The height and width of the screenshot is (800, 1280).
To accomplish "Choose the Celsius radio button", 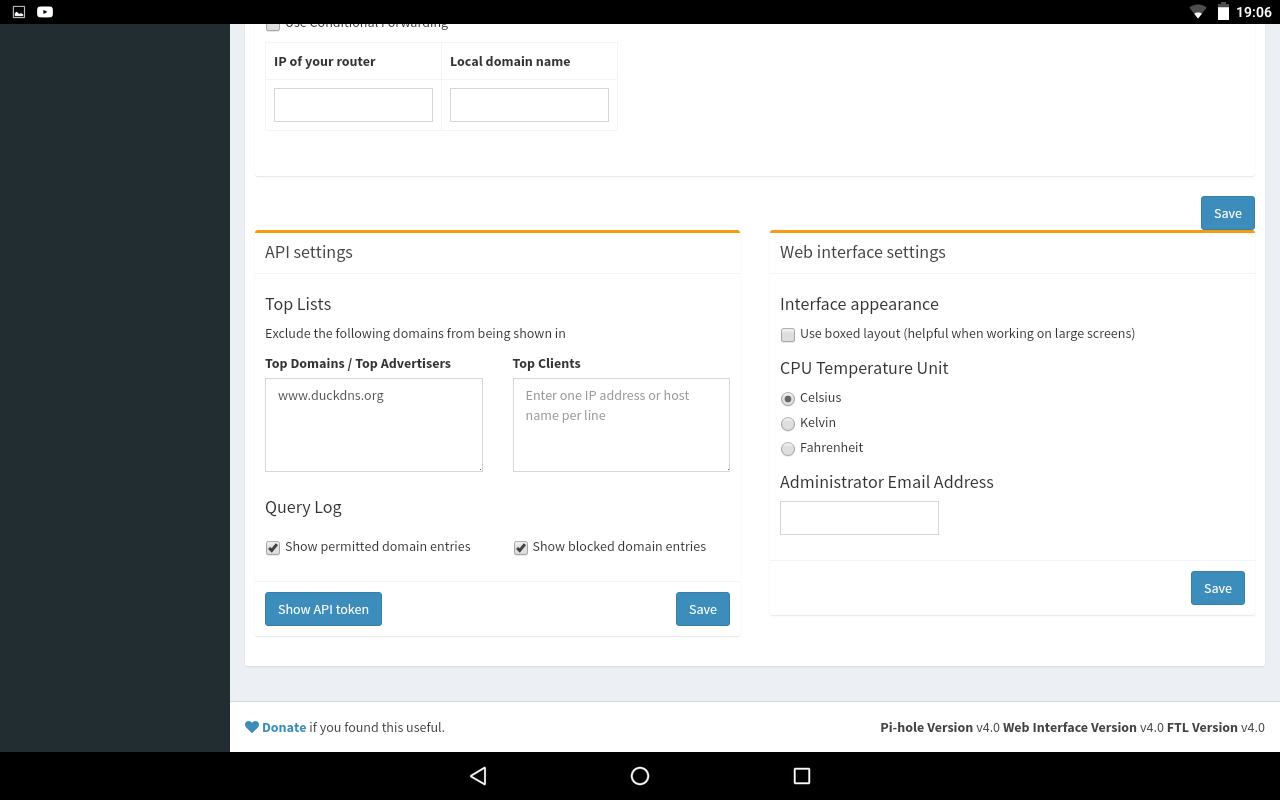I will pos(788,399).
